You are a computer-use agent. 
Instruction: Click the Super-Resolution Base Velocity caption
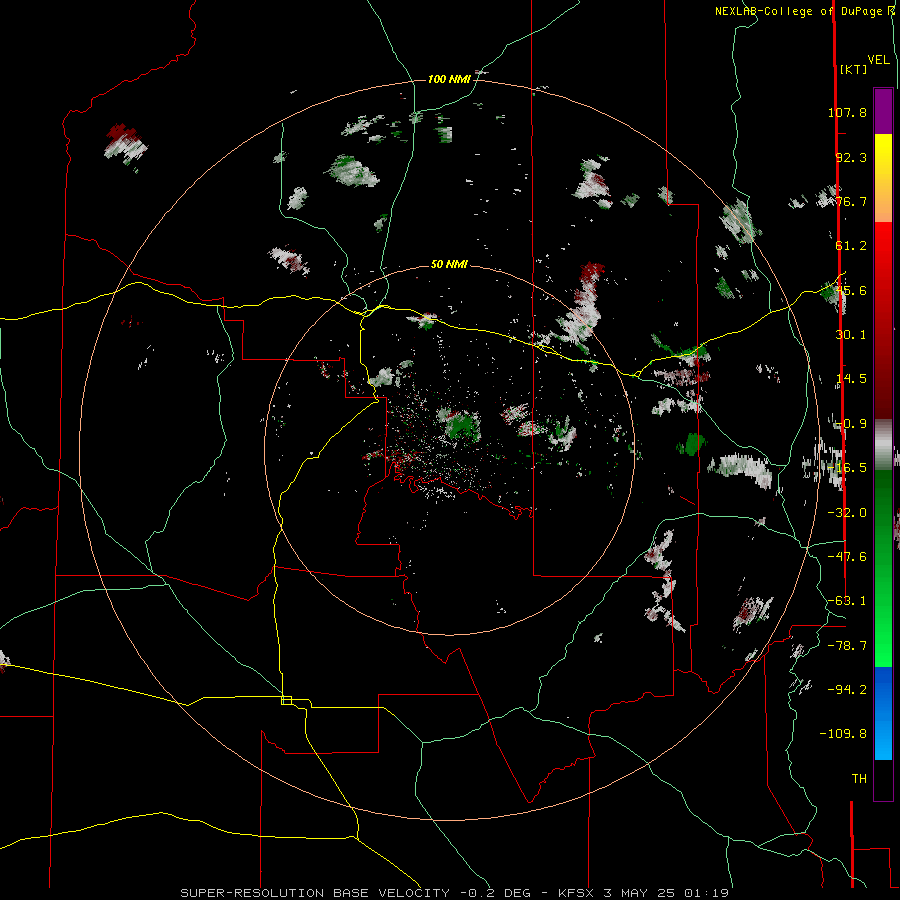click(455, 893)
